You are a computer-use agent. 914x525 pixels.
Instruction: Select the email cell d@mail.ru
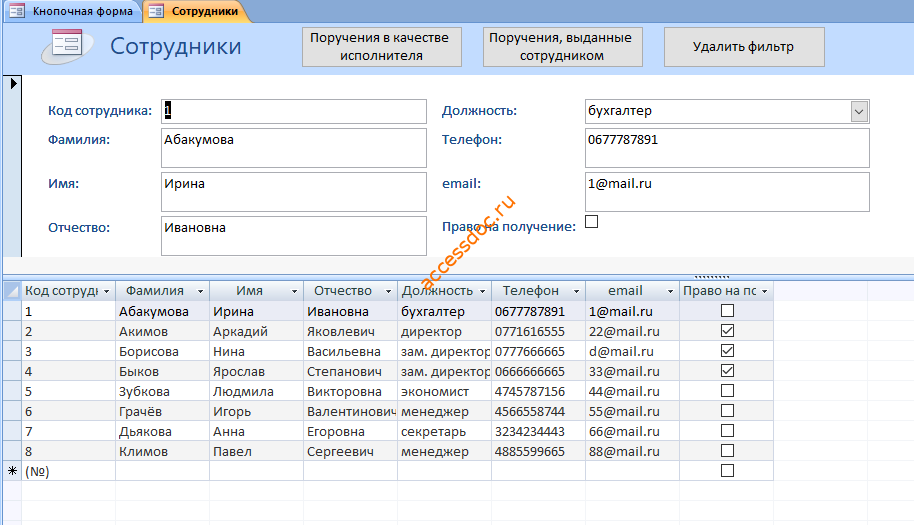tap(632, 351)
